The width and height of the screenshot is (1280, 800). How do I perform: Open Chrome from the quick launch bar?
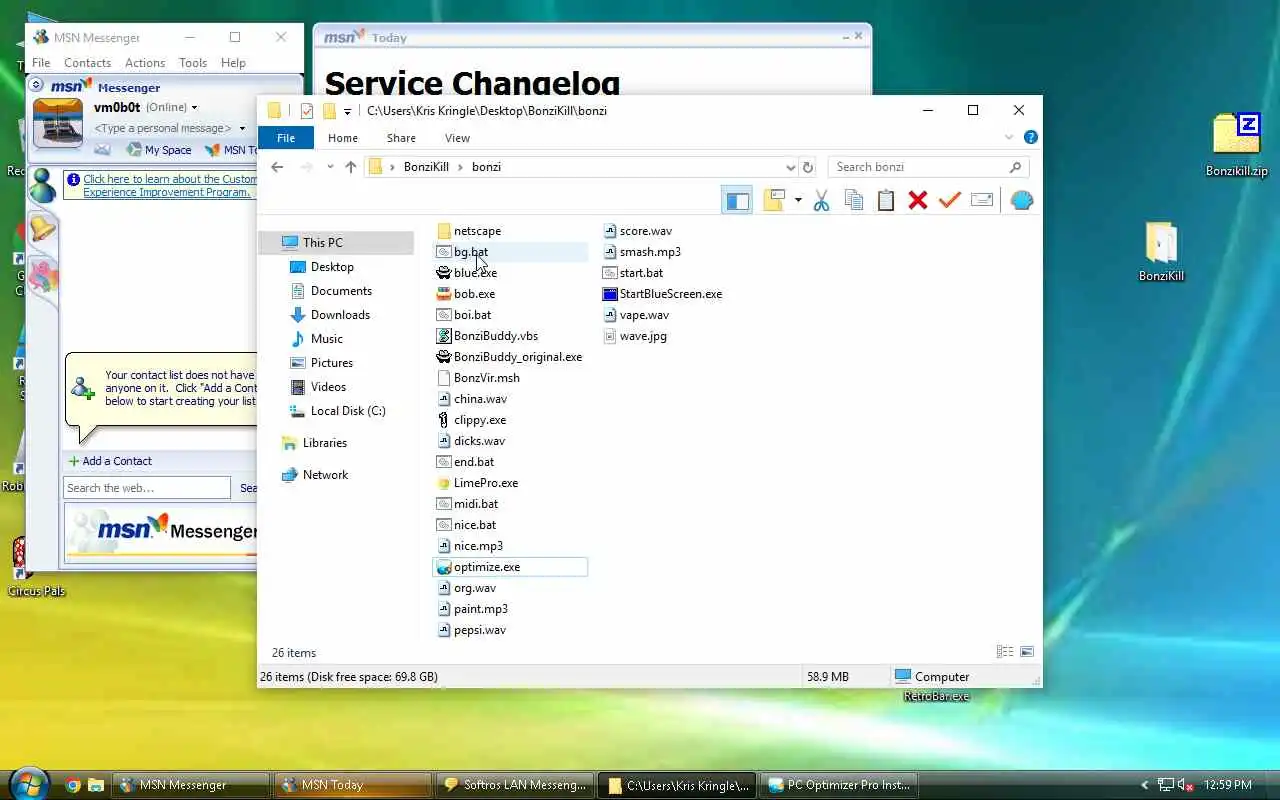(x=73, y=785)
